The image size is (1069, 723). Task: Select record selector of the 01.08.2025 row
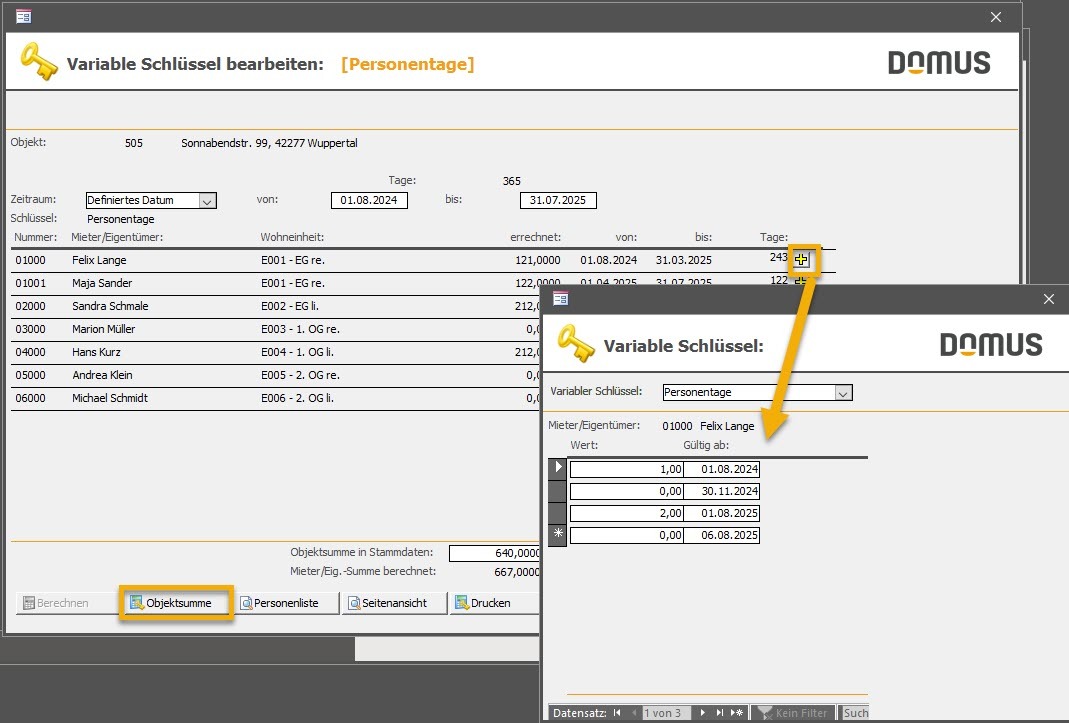pyautogui.click(x=558, y=513)
